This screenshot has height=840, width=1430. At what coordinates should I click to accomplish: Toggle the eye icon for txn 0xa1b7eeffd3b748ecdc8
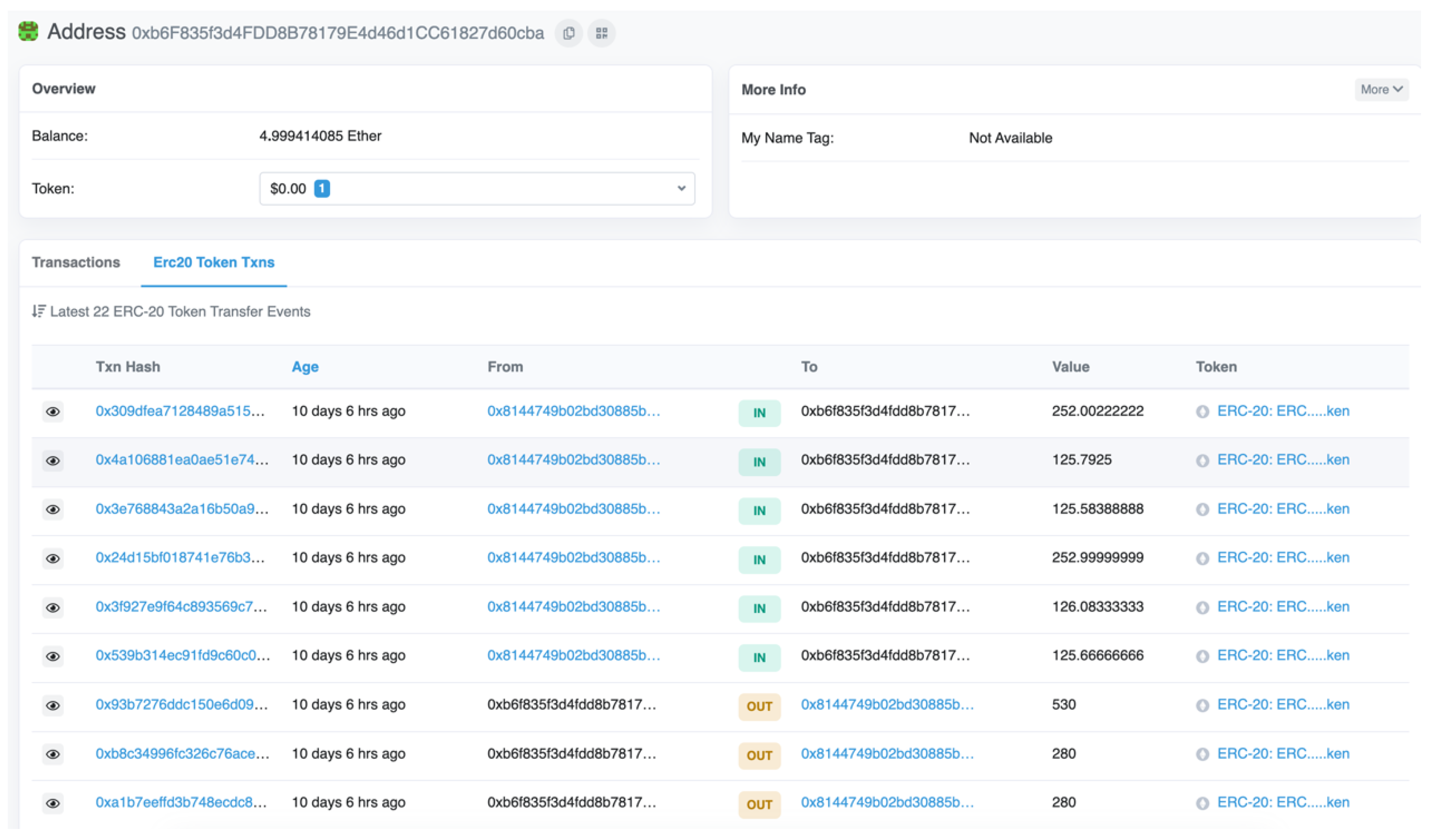pos(53,803)
